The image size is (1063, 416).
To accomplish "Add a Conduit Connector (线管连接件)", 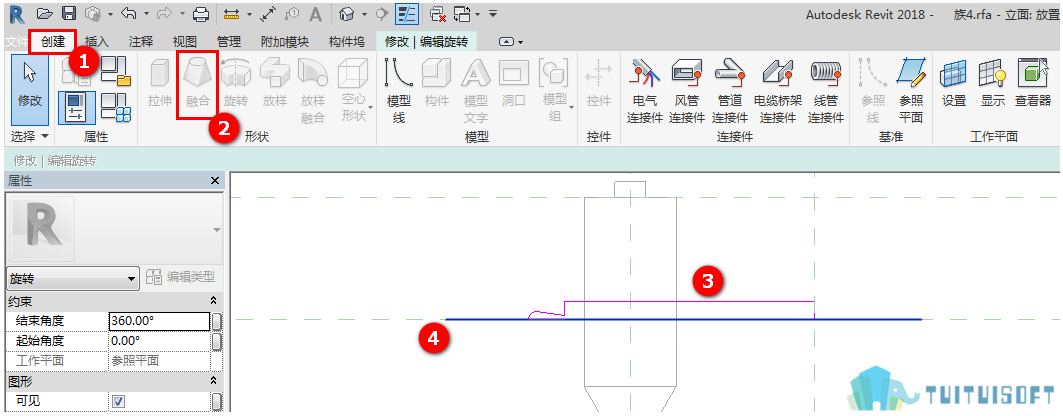I will 825,91.
